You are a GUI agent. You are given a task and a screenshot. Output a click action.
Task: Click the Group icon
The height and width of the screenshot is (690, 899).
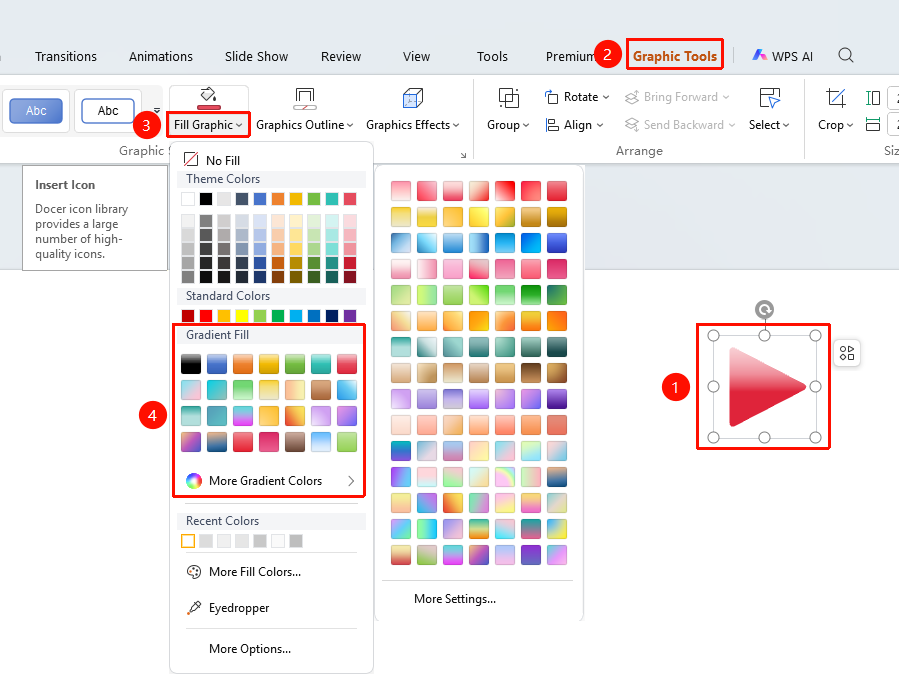tap(509, 98)
